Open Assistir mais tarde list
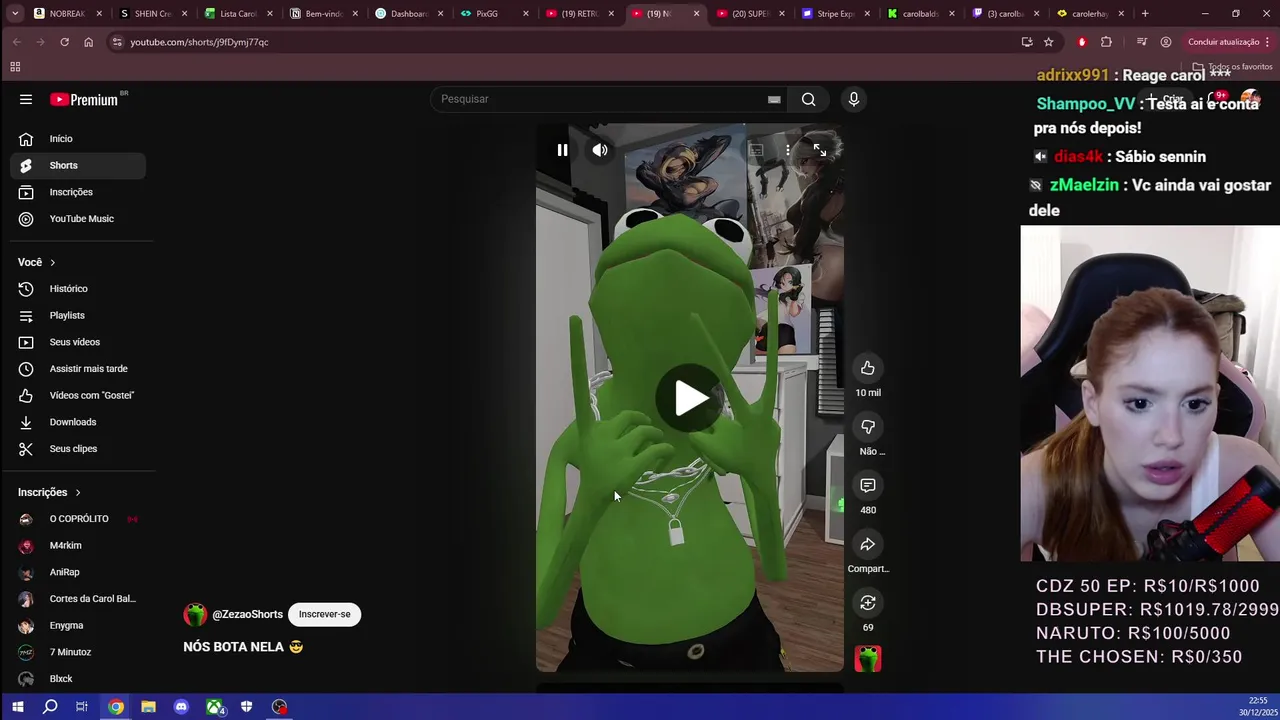This screenshot has height=720, width=1280. coord(78,369)
